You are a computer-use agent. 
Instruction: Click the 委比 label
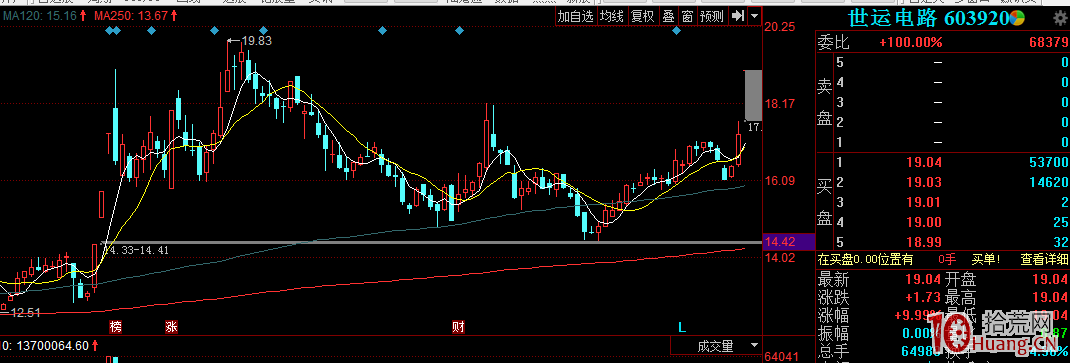tap(834, 43)
